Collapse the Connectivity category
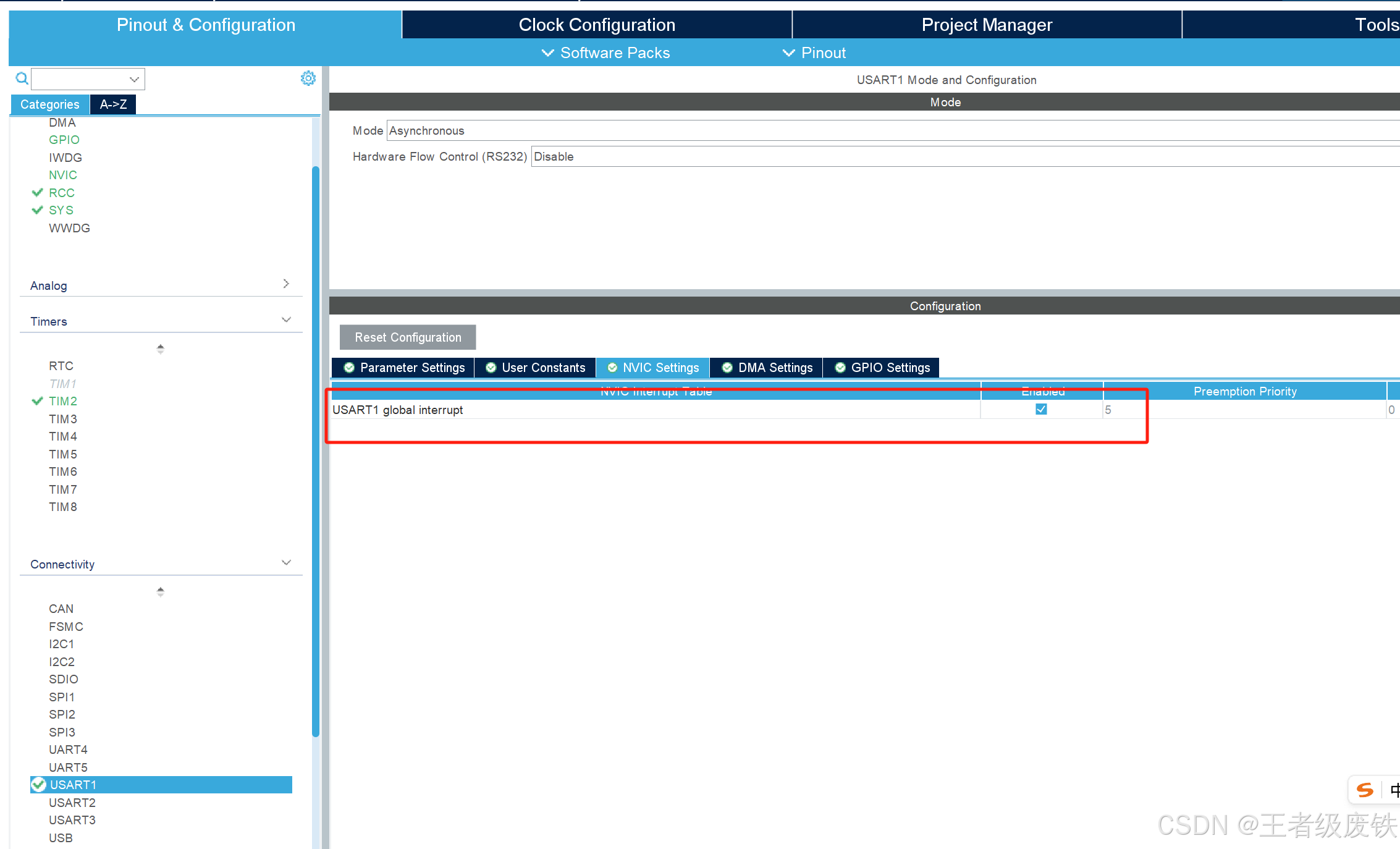The width and height of the screenshot is (1400, 849). point(286,562)
